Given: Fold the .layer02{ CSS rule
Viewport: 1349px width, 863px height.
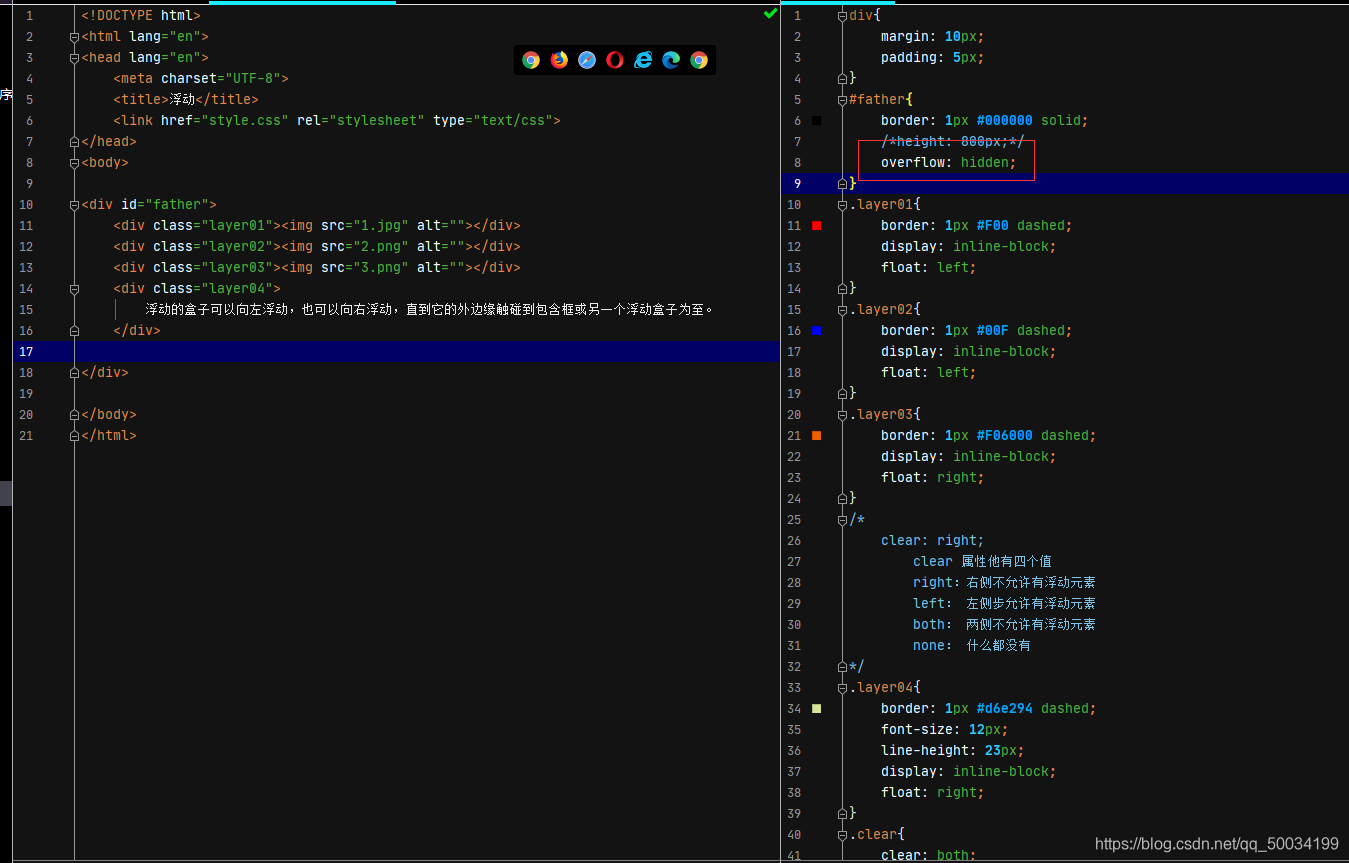Looking at the screenshot, I should click(x=842, y=310).
